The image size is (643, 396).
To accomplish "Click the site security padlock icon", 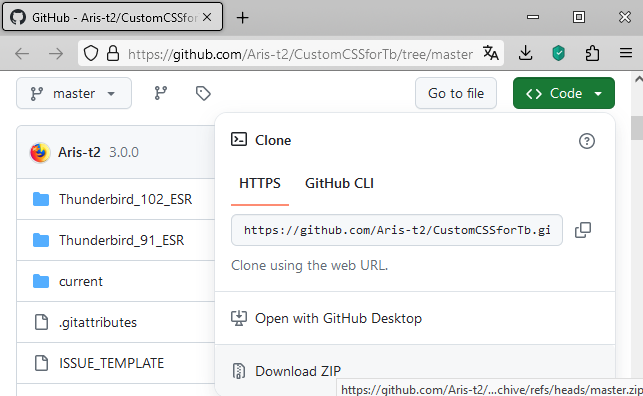I will [x=113, y=53].
